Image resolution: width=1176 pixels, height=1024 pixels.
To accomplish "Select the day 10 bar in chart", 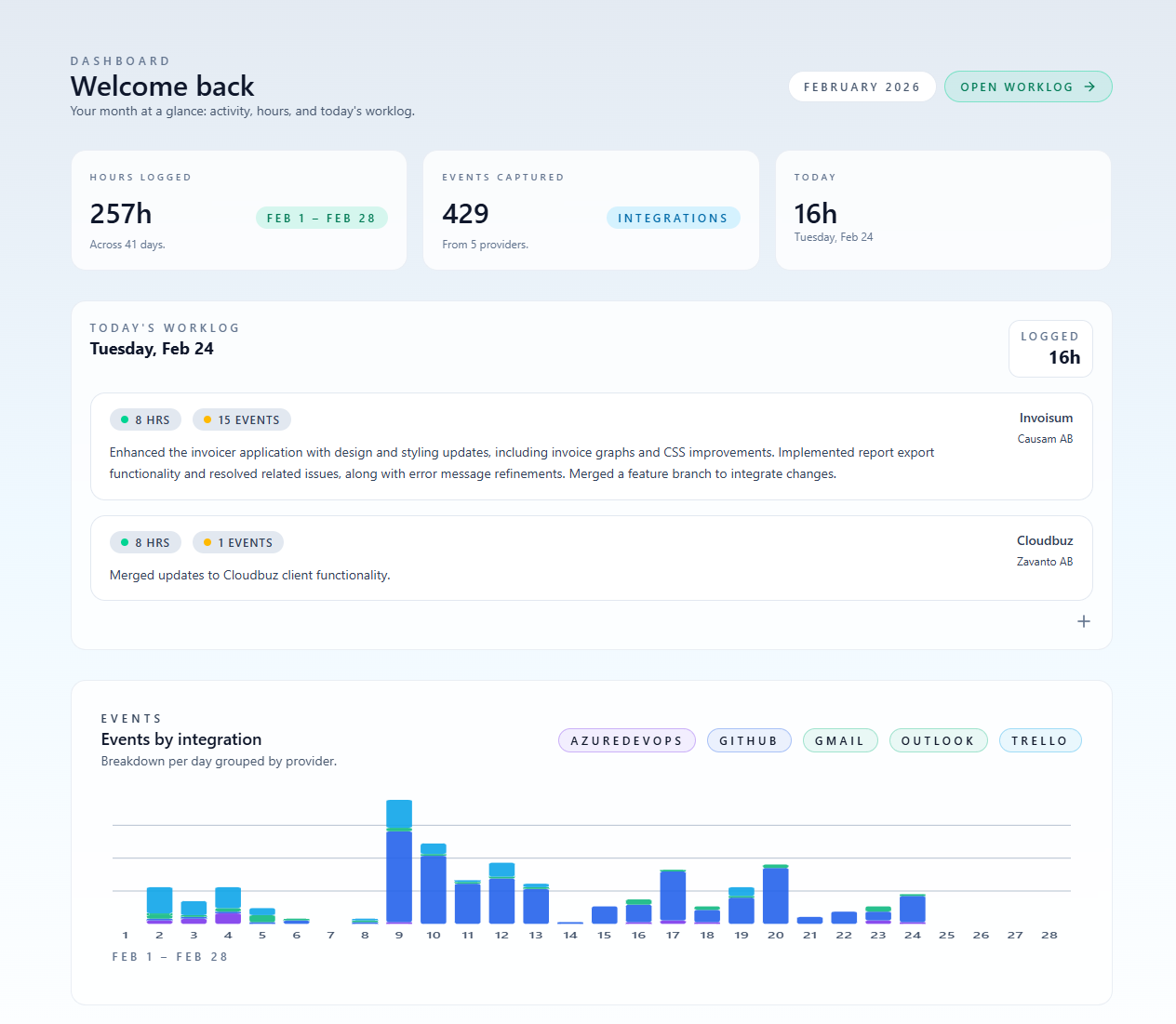I will tap(434, 884).
